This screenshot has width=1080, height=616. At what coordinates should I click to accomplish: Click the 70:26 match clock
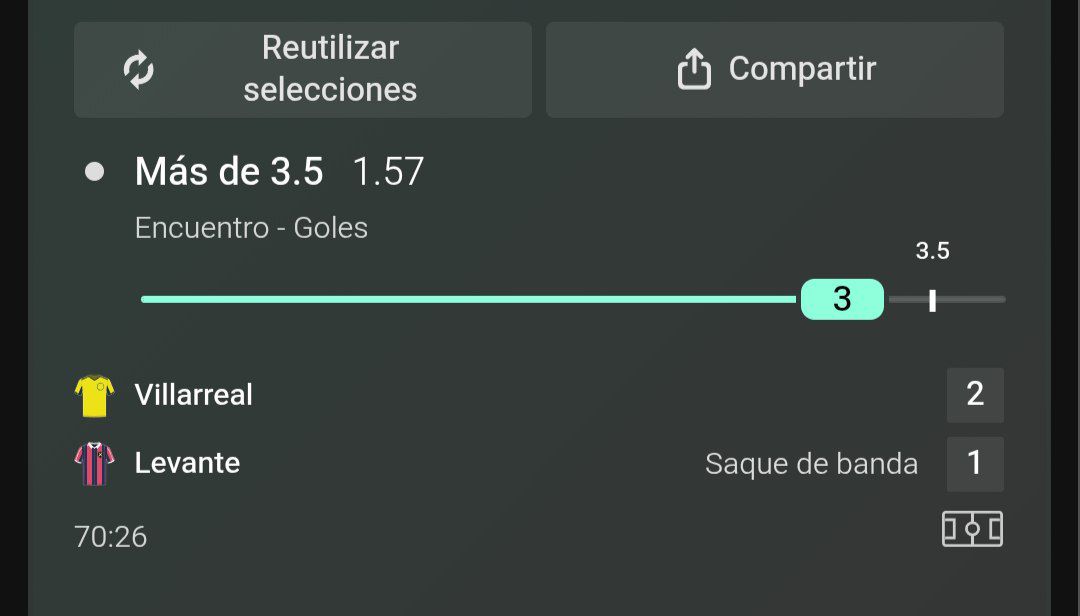(x=111, y=537)
